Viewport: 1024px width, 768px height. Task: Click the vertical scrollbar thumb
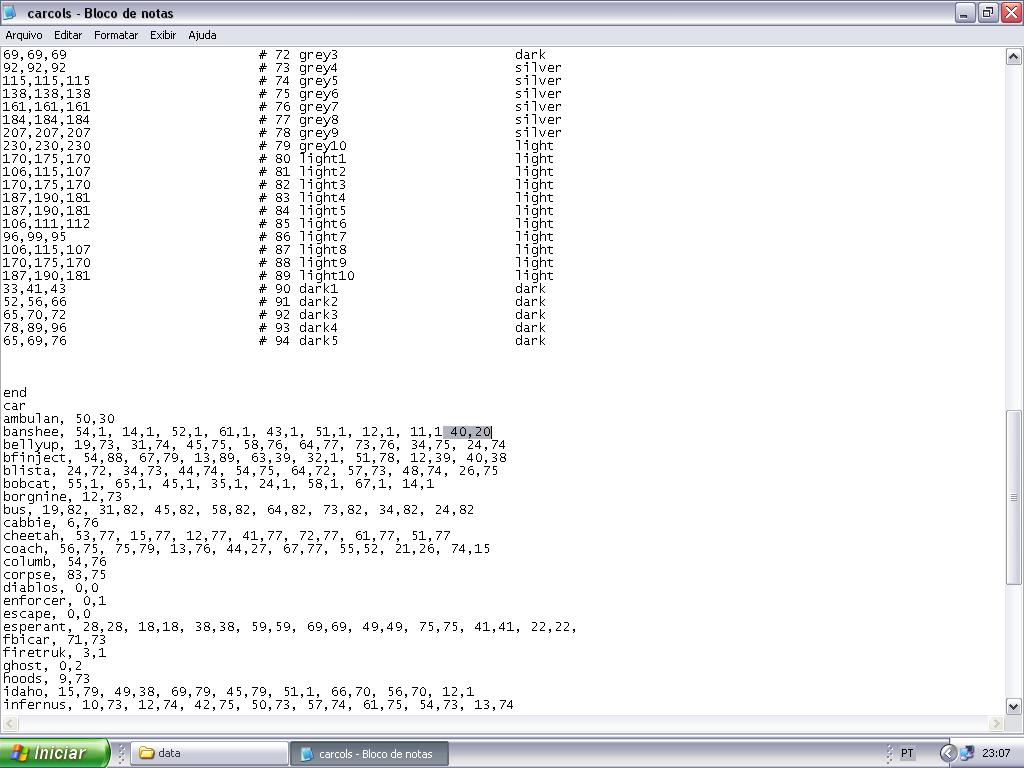click(x=1013, y=497)
